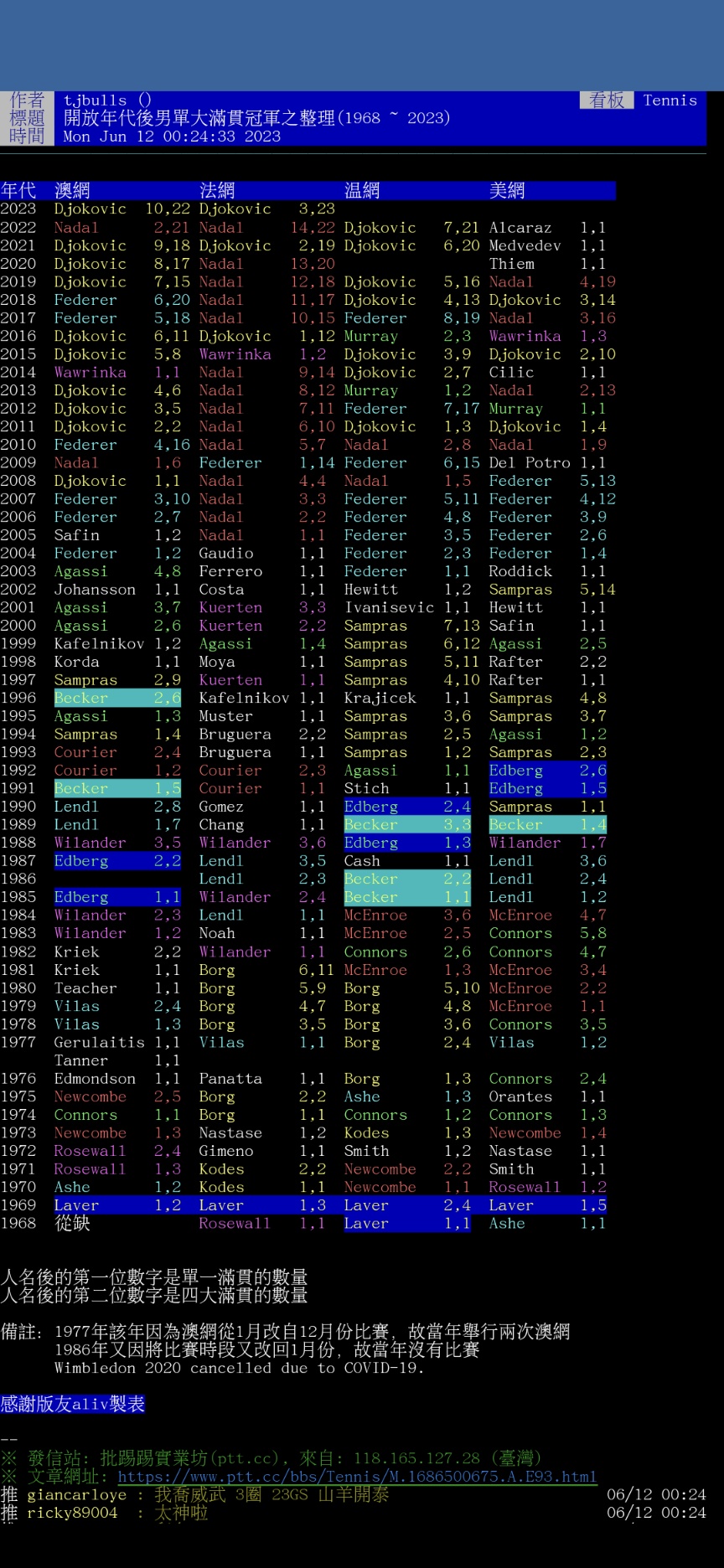This screenshot has height=1568, width=724.
Task: Select author name tjbulls
Action: point(95,101)
